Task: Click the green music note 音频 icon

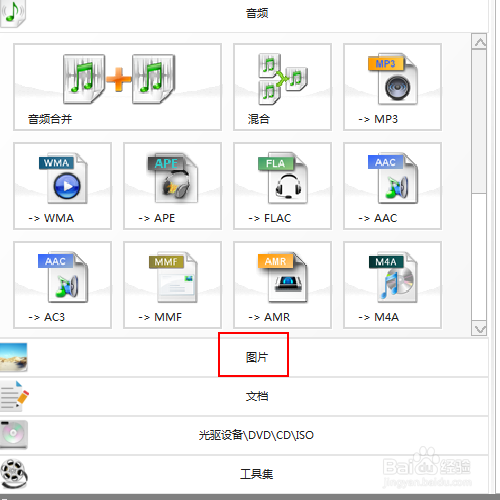Action: coord(13,13)
